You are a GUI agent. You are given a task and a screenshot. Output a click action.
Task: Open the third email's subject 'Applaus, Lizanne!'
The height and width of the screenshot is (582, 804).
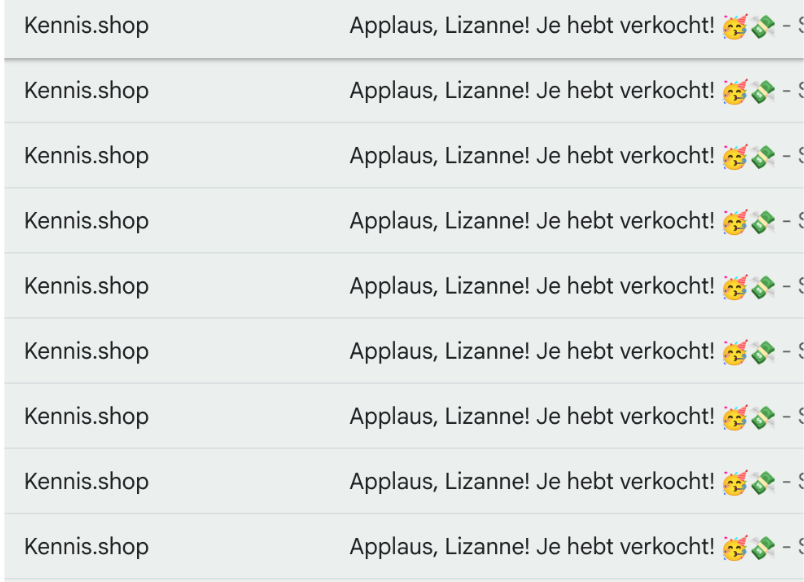532,156
